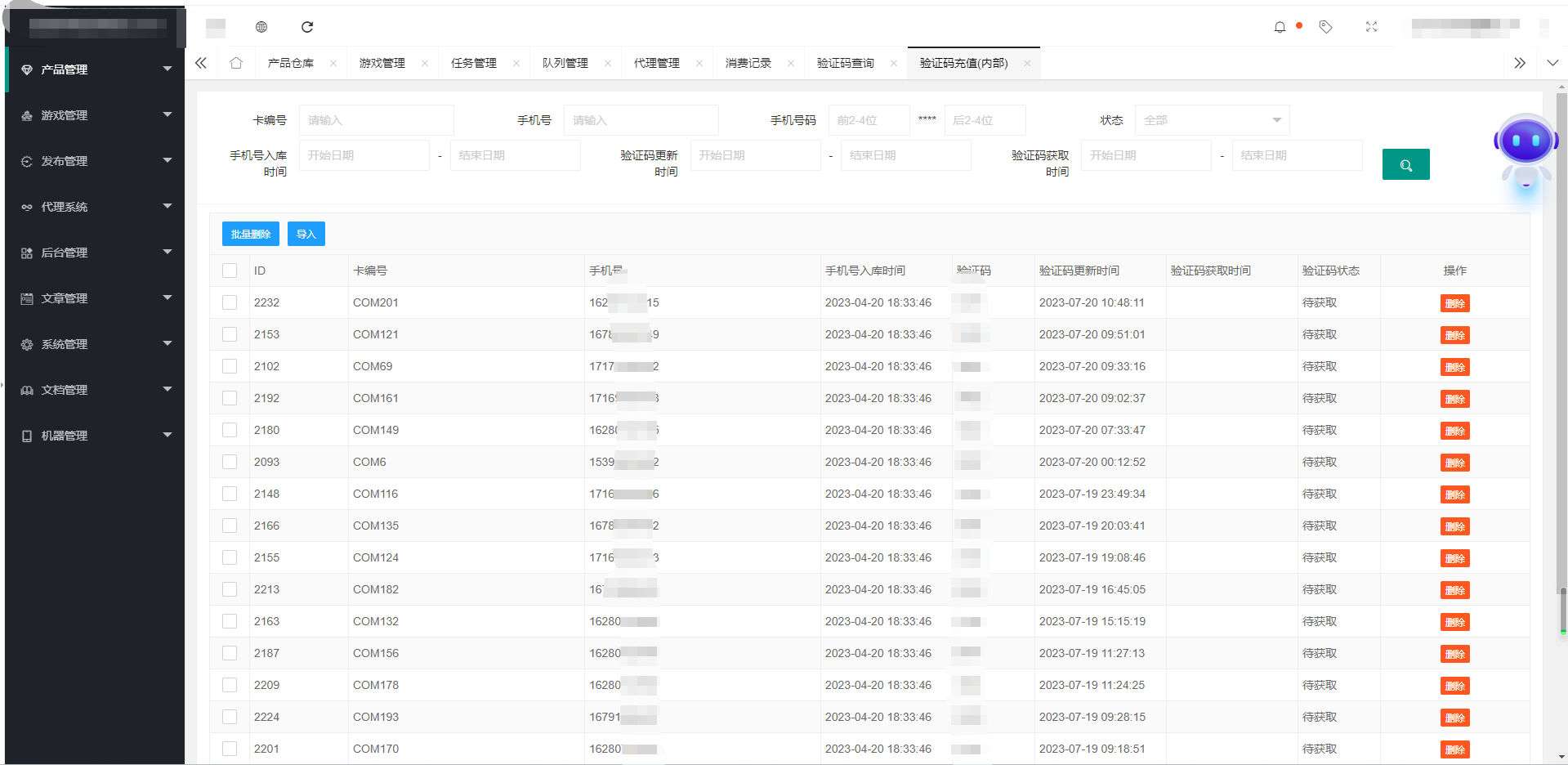Focus the 卡编号 input field

pyautogui.click(x=376, y=120)
